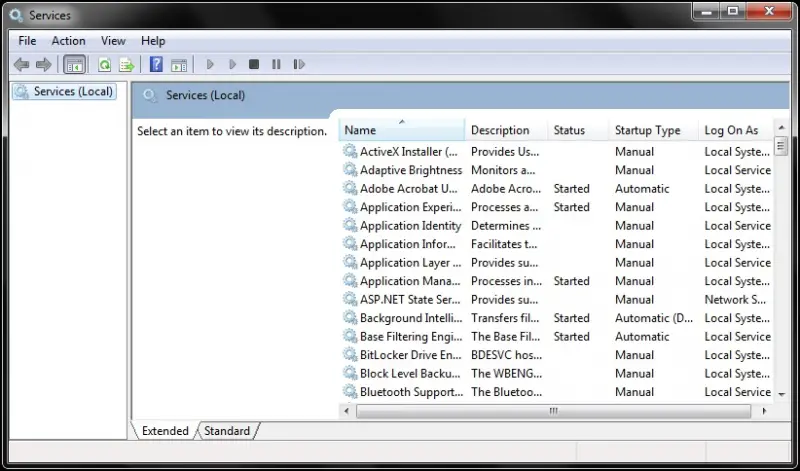Select the ASP.NET State Ser... service name
The image size is (800, 471).
click(410, 300)
